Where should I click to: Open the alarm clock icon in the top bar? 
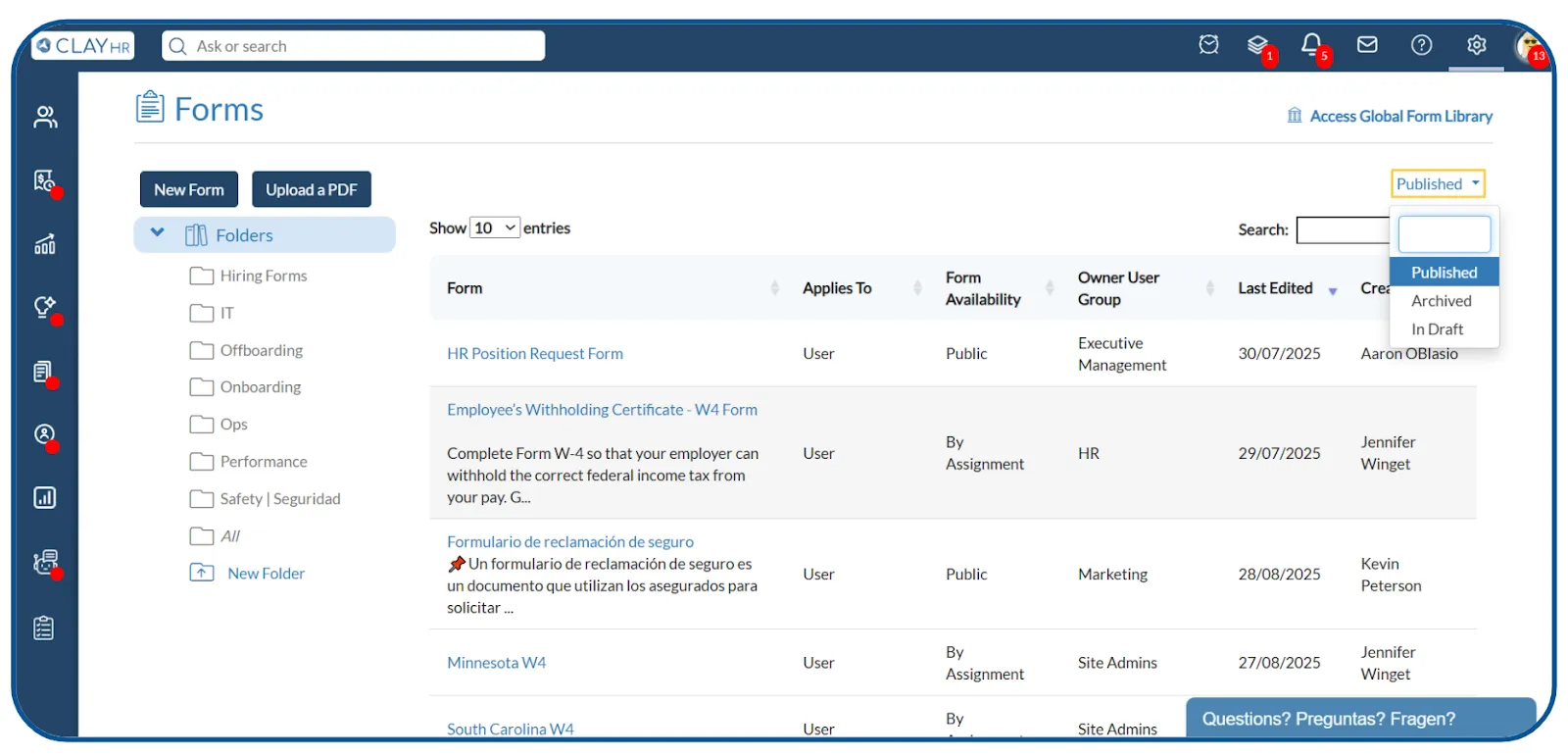click(1208, 45)
